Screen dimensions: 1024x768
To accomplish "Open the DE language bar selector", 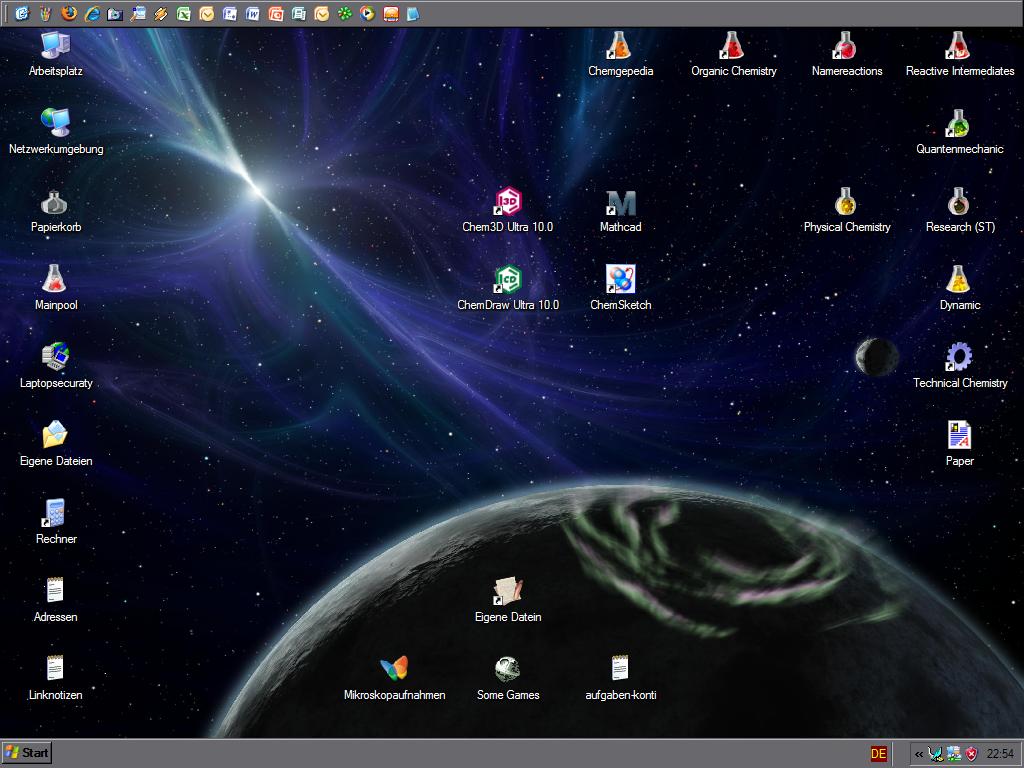I will click(x=878, y=754).
